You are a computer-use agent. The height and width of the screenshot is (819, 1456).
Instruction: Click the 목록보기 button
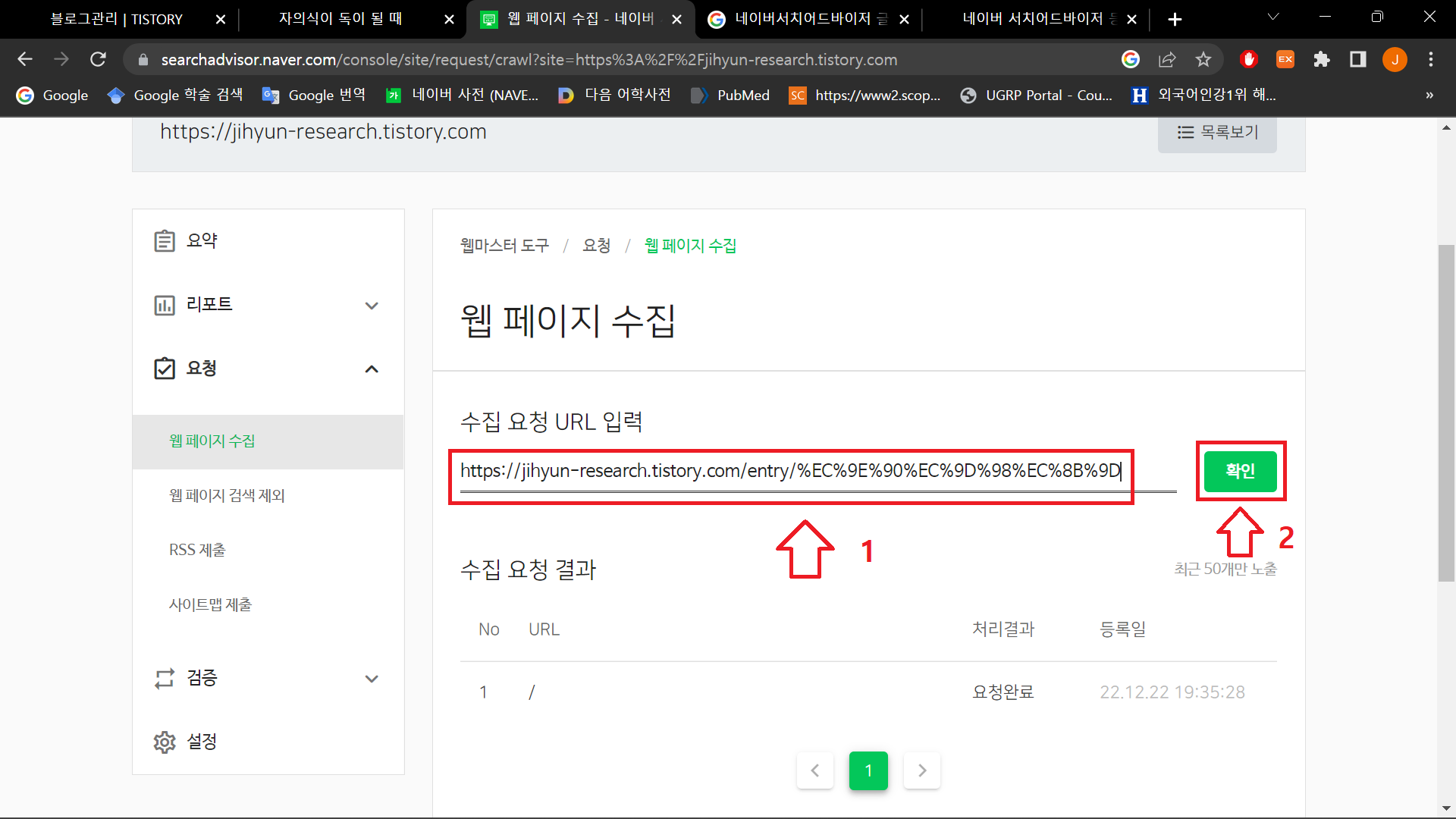(1217, 133)
